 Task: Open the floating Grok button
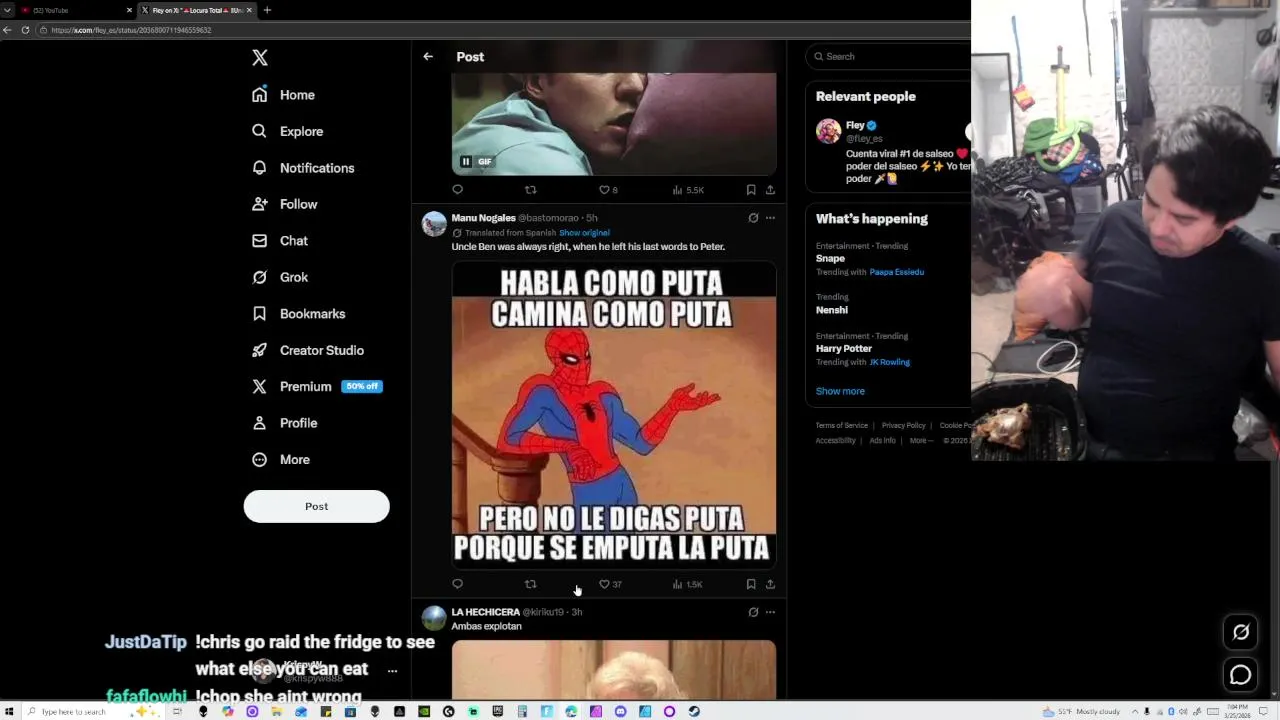point(1241,632)
